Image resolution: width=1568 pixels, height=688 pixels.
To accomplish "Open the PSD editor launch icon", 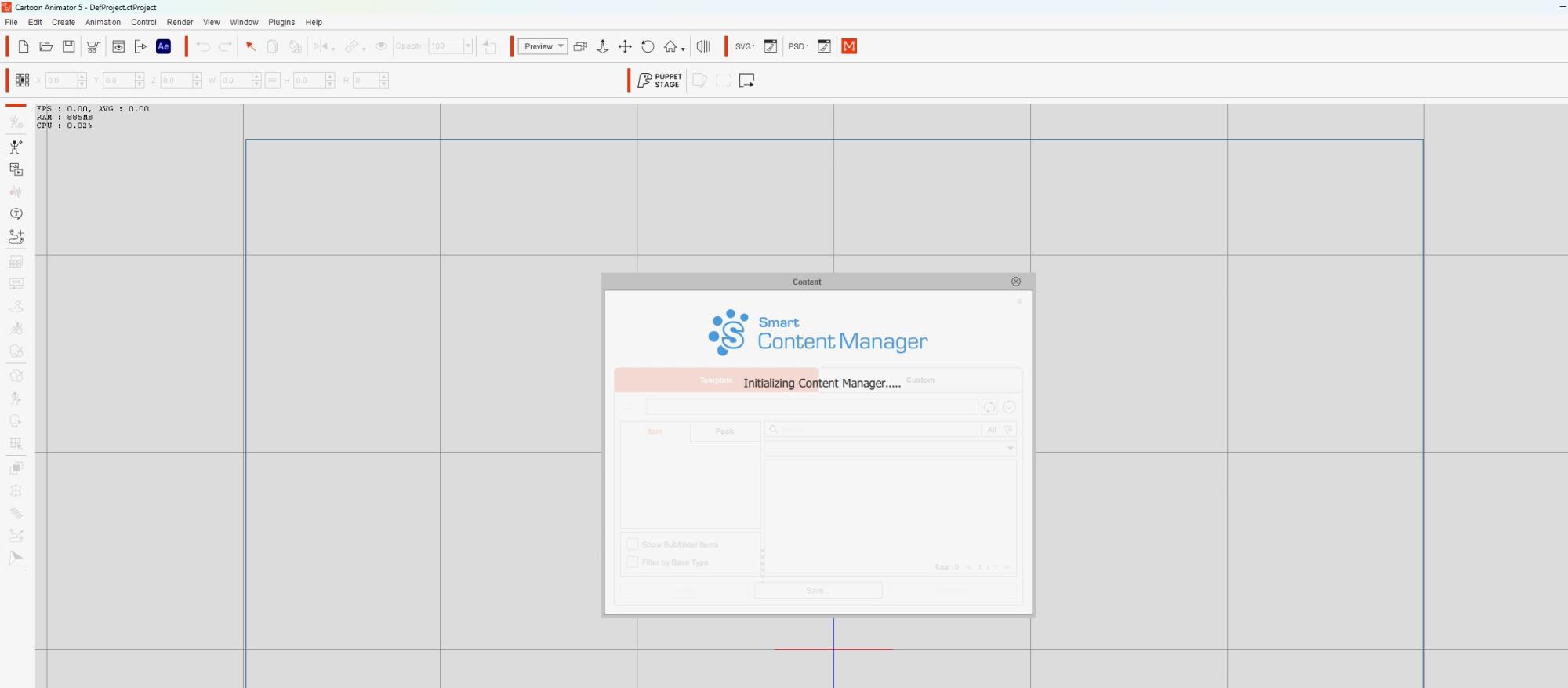I will 824,46.
